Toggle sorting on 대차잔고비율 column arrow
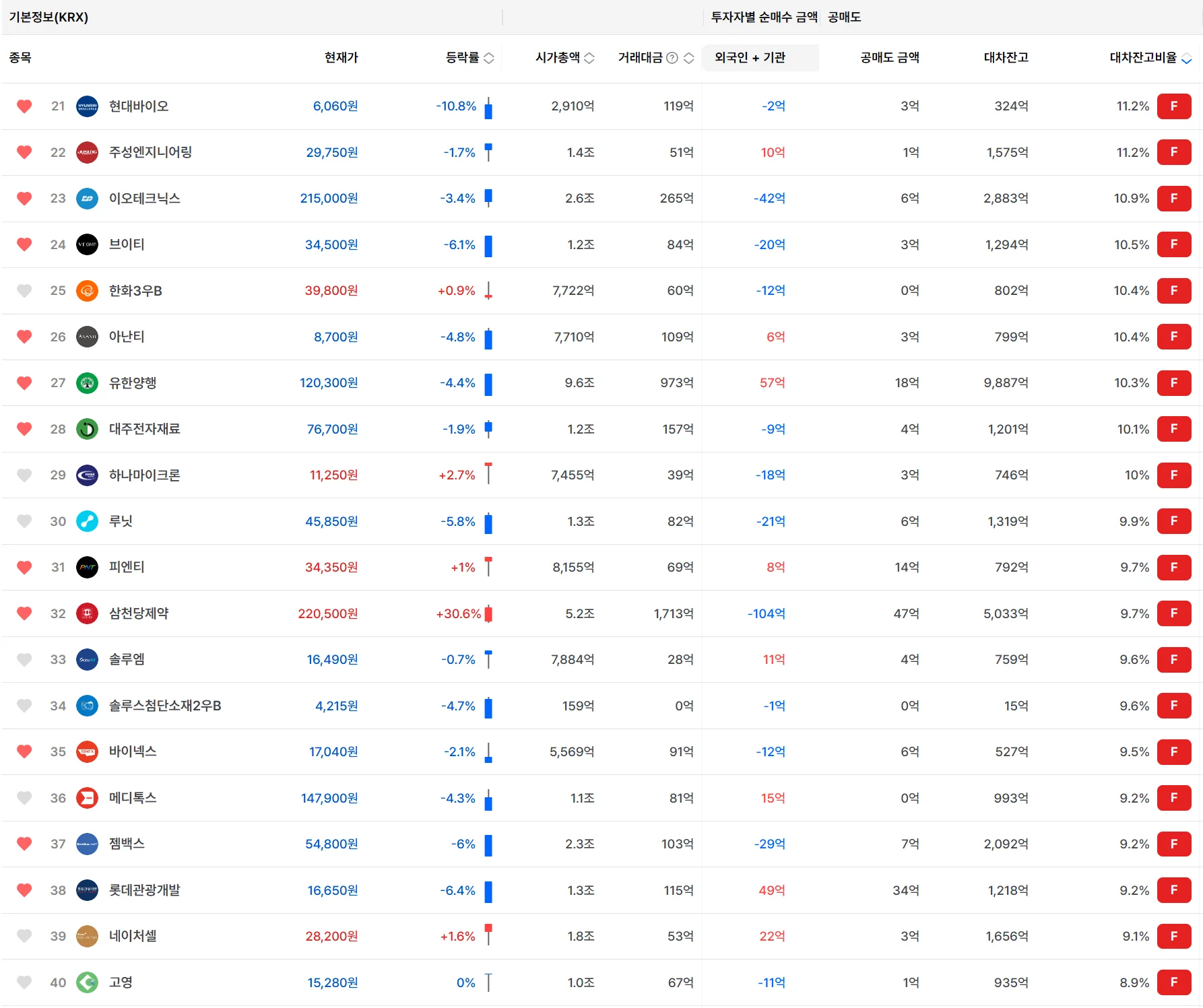The image size is (1203, 1008). point(1187,59)
